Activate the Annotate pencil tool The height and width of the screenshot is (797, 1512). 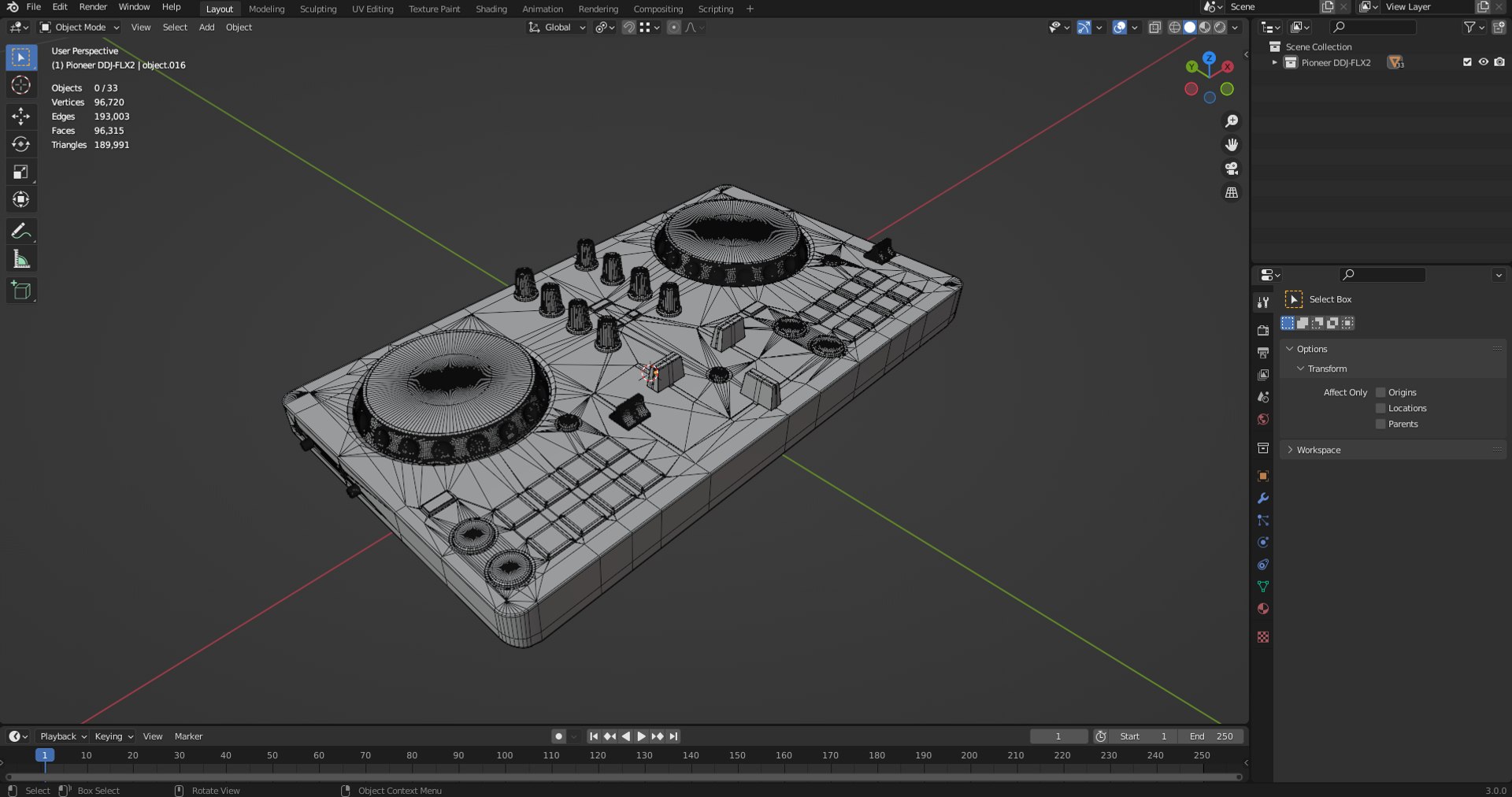pos(21,231)
